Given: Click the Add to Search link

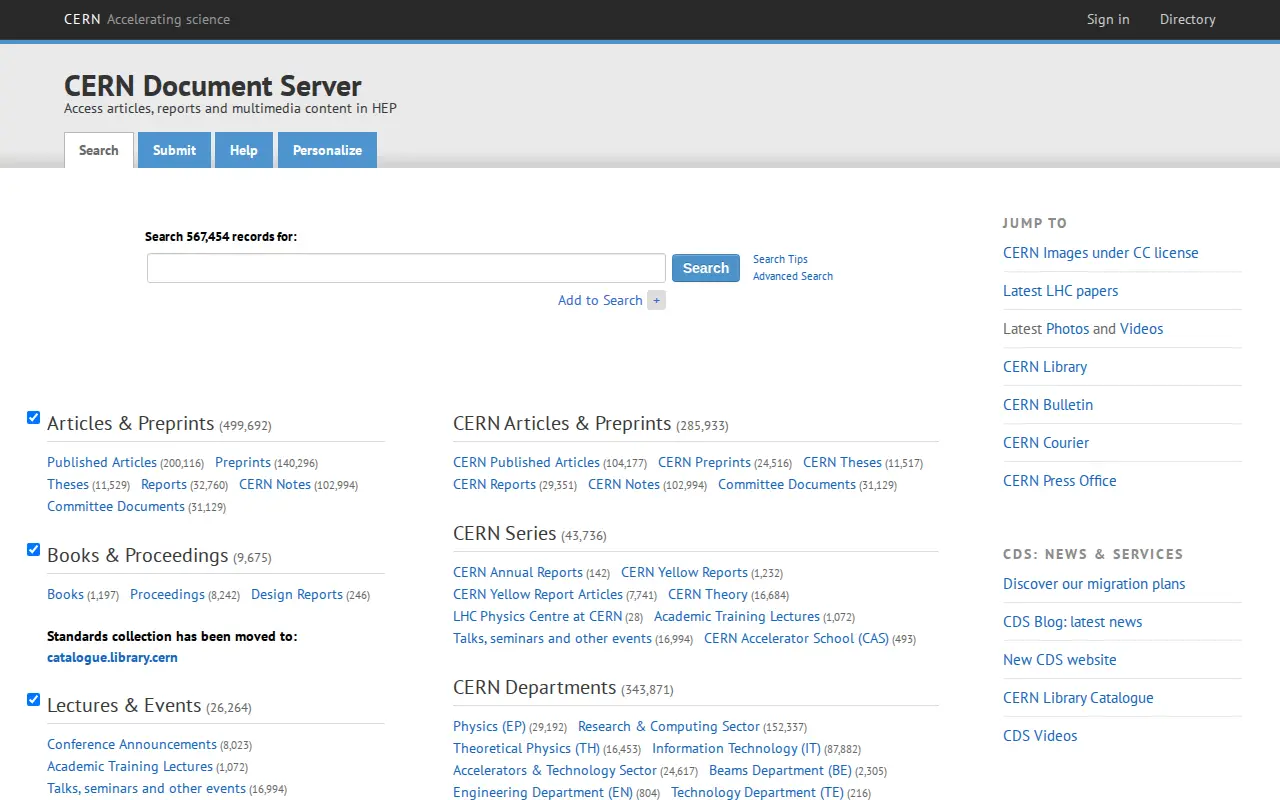Looking at the screenshot, I should pyautogui.click(x=600, y=300).
